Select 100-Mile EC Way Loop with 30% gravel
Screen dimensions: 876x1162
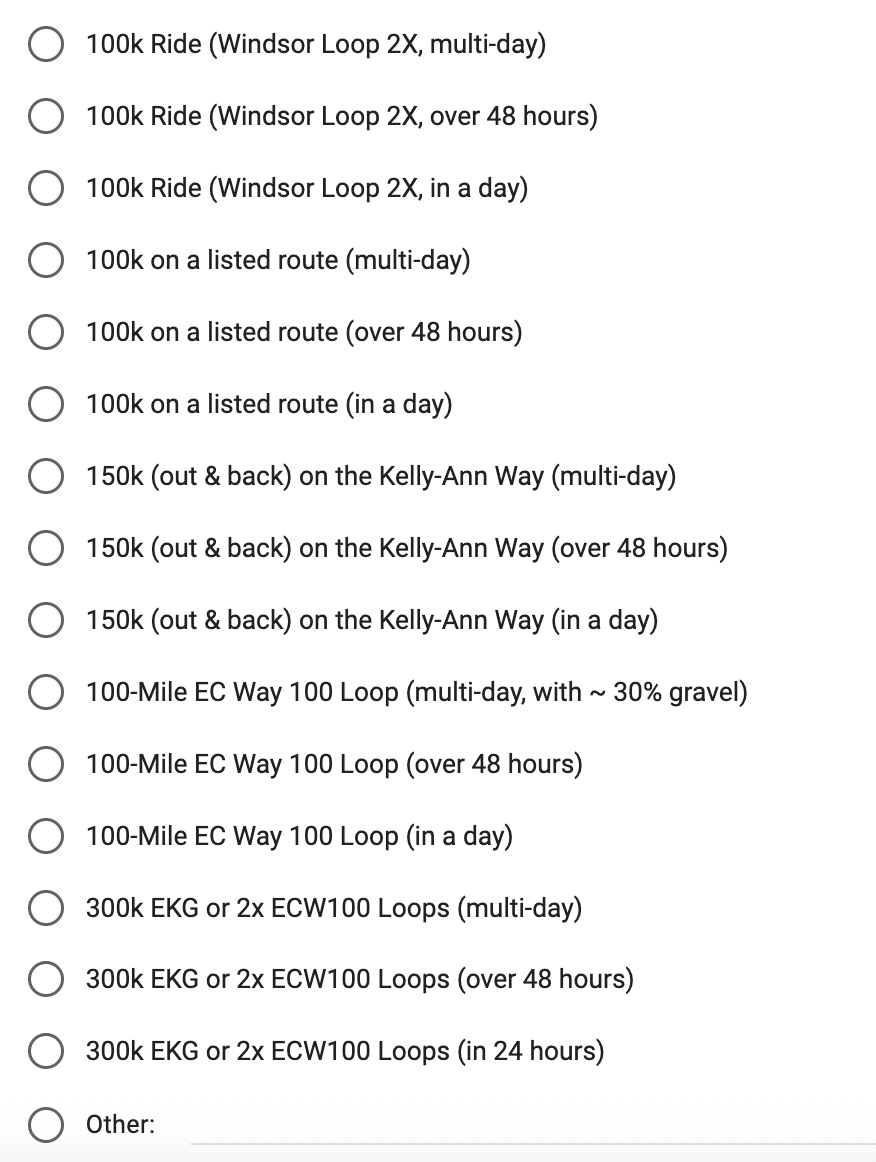point(45,691)
